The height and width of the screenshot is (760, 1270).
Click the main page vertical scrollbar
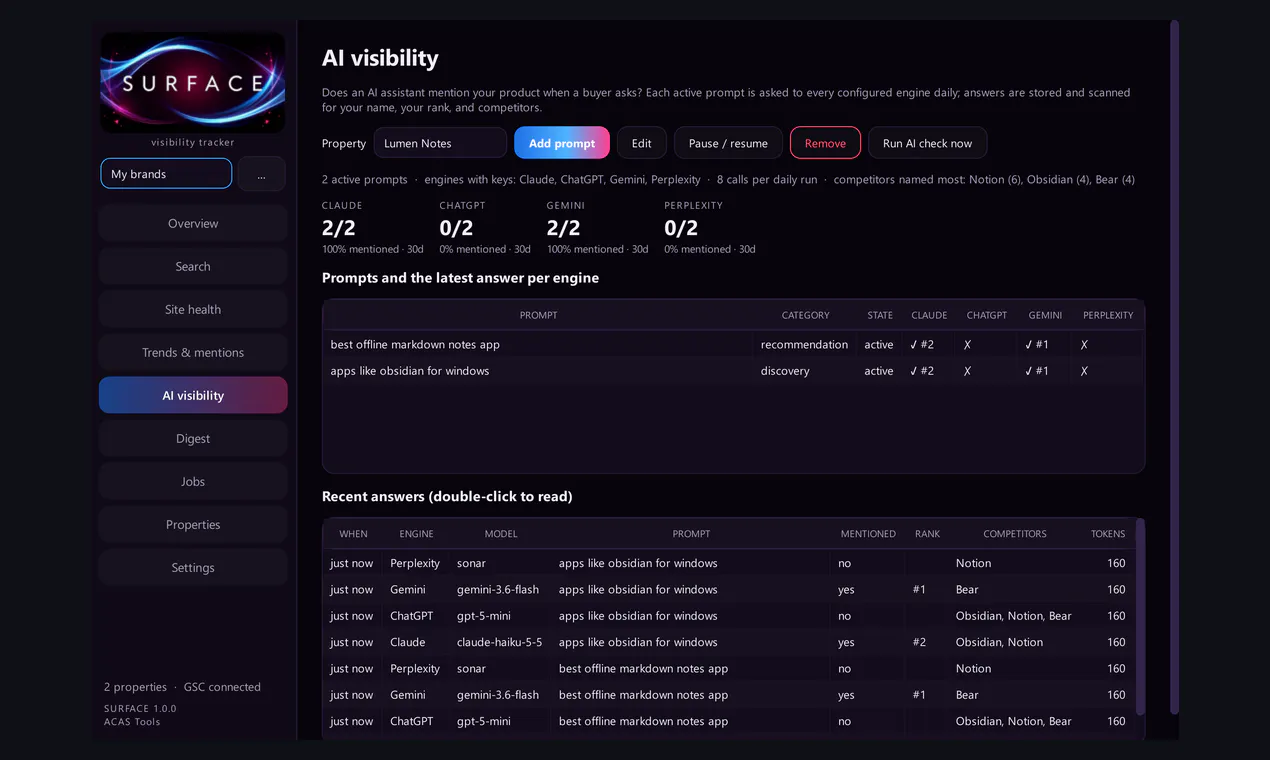pyautogui.click(x=1174, y=367)
